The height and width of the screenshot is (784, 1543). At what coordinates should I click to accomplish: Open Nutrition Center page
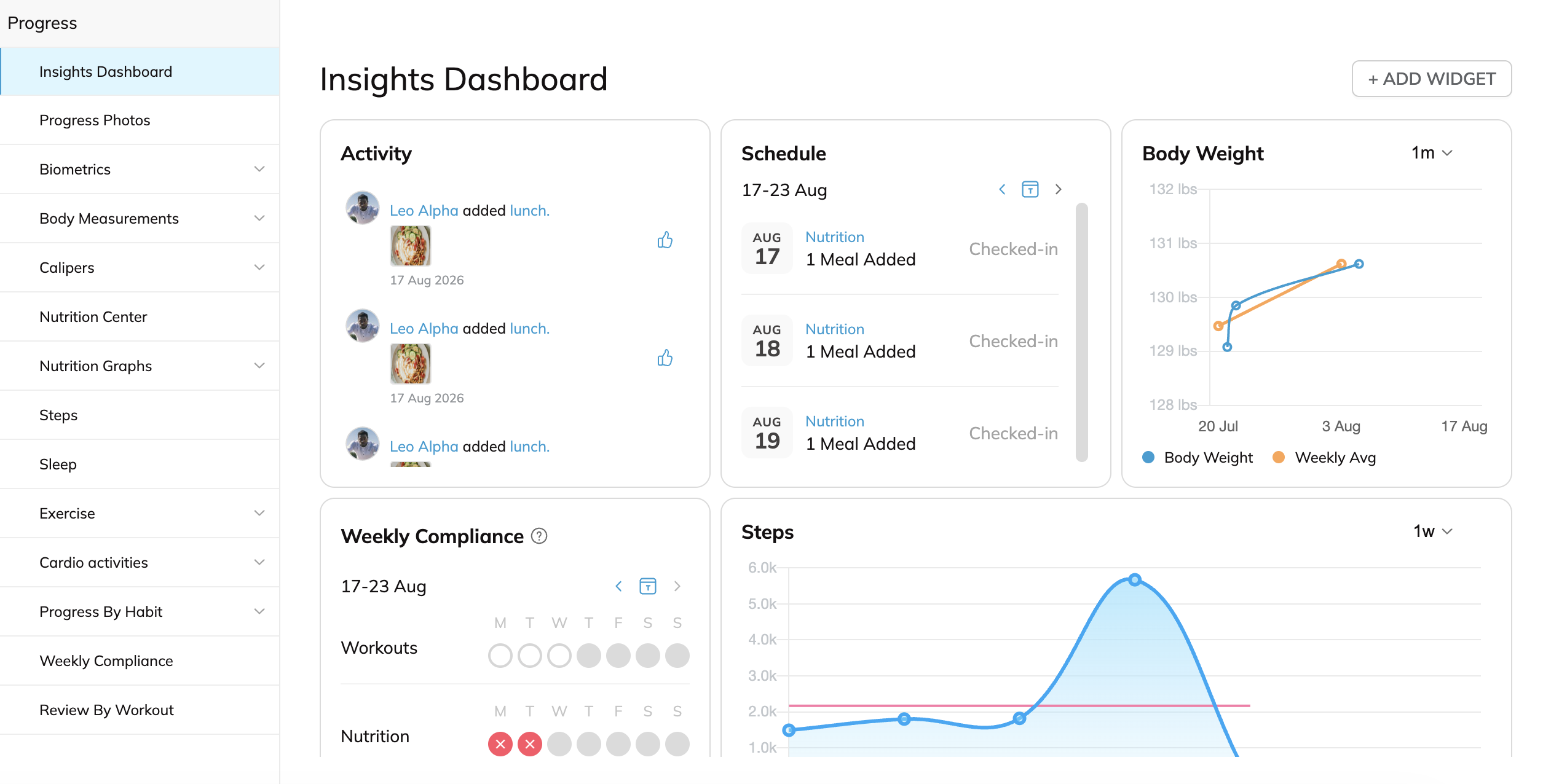140,316
